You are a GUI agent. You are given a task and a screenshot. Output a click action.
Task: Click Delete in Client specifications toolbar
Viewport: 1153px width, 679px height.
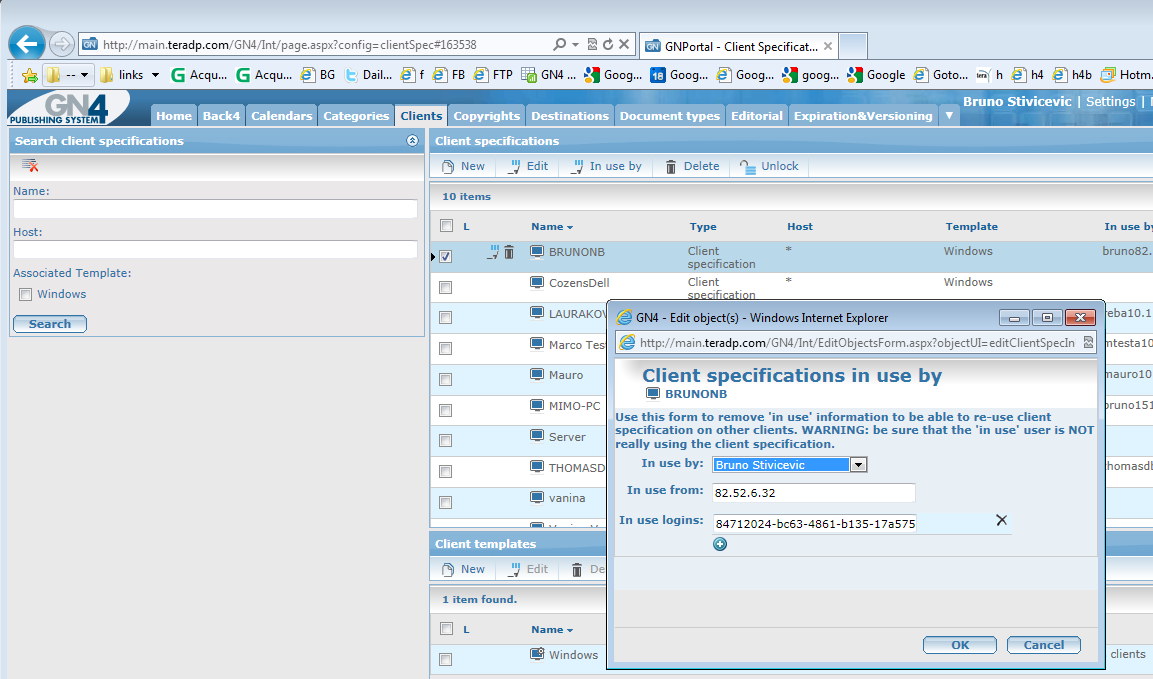692,166
